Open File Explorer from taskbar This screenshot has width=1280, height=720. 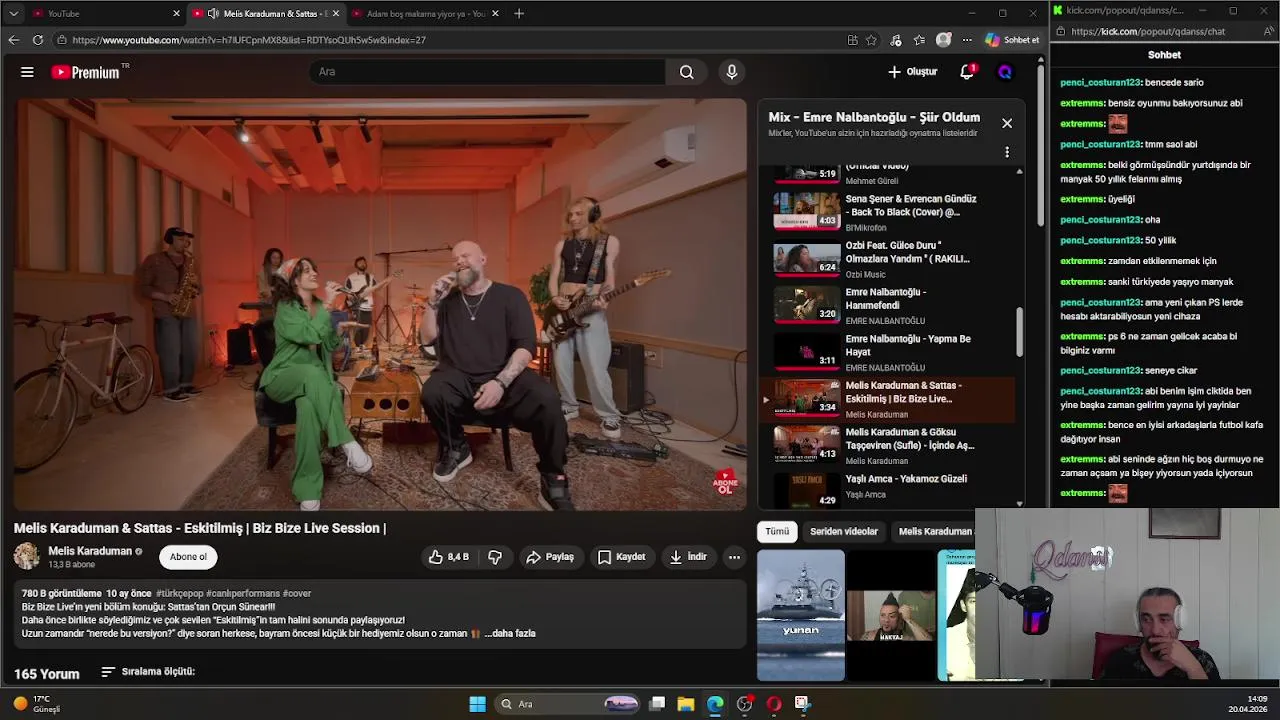pyautogui.click(x=686, y=704)
